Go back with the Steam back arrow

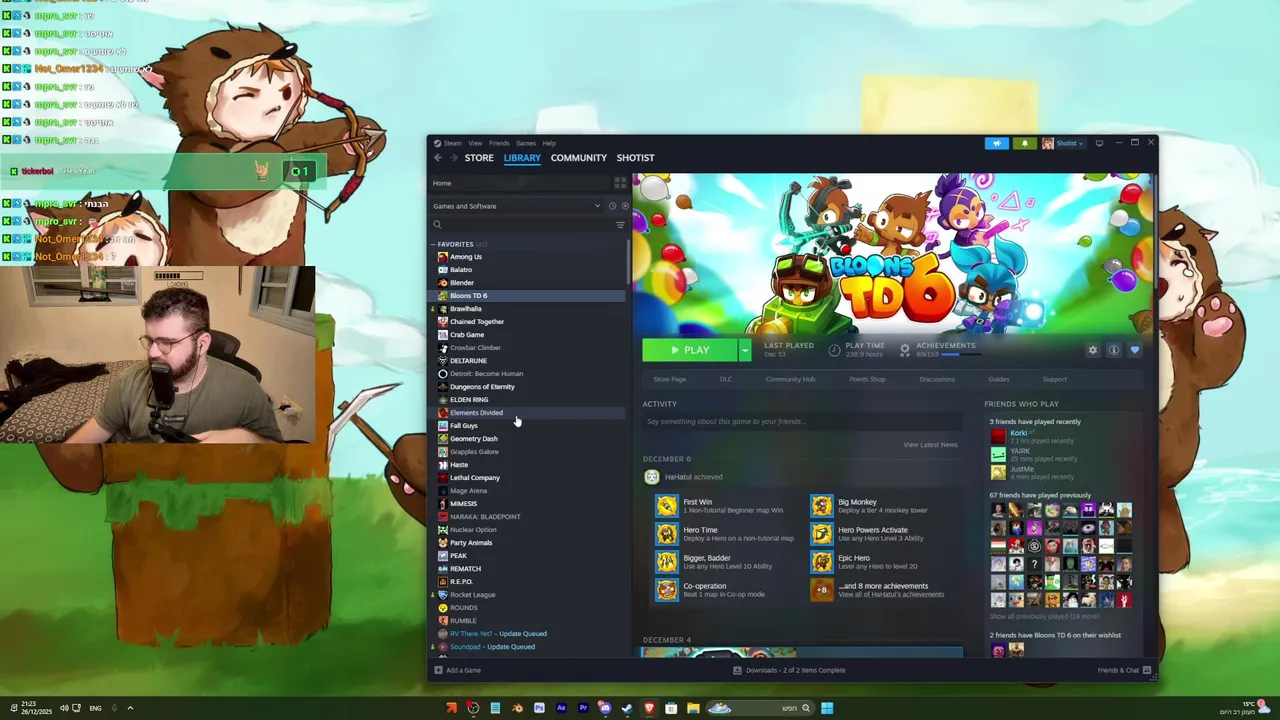(x=438, y=158)
